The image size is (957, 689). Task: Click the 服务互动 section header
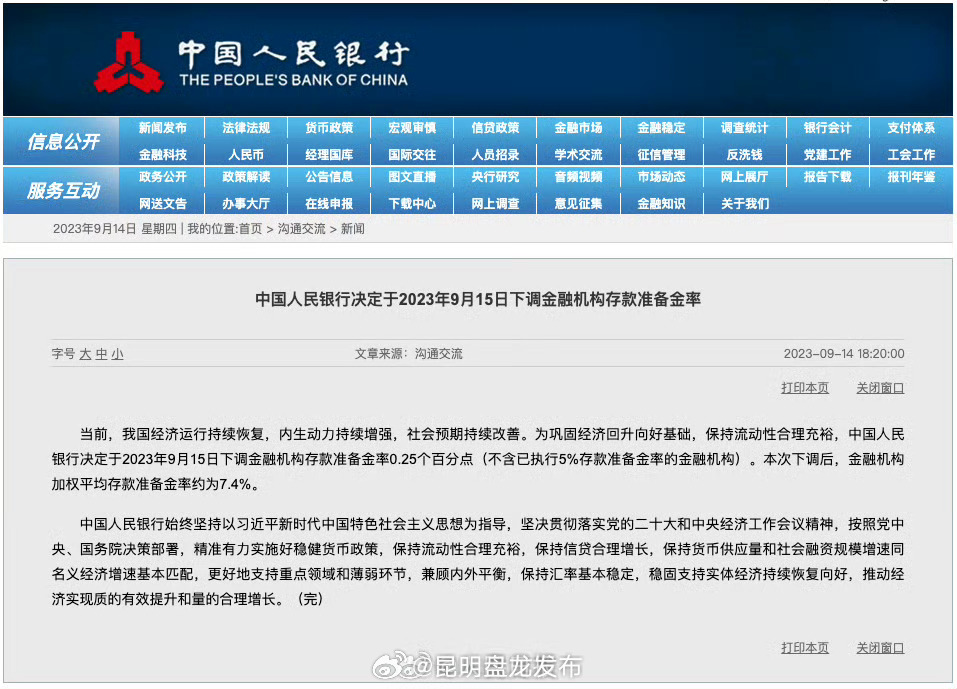click(x=63, y=191)
